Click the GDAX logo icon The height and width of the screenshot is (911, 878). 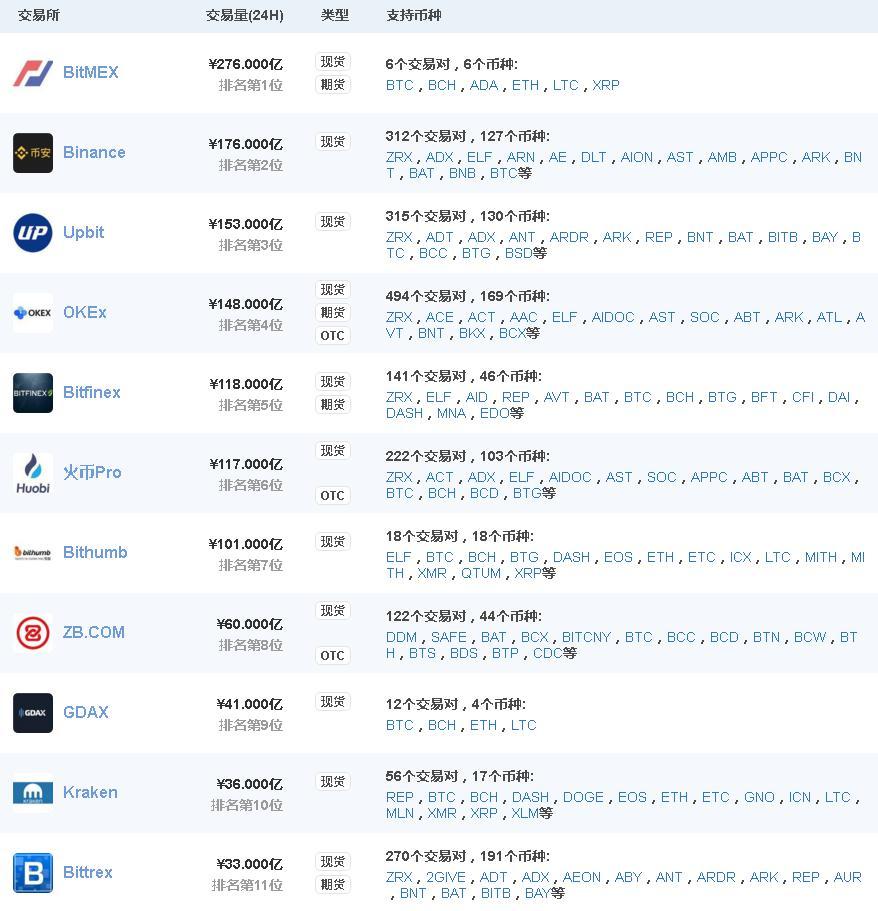pos(33,713)
